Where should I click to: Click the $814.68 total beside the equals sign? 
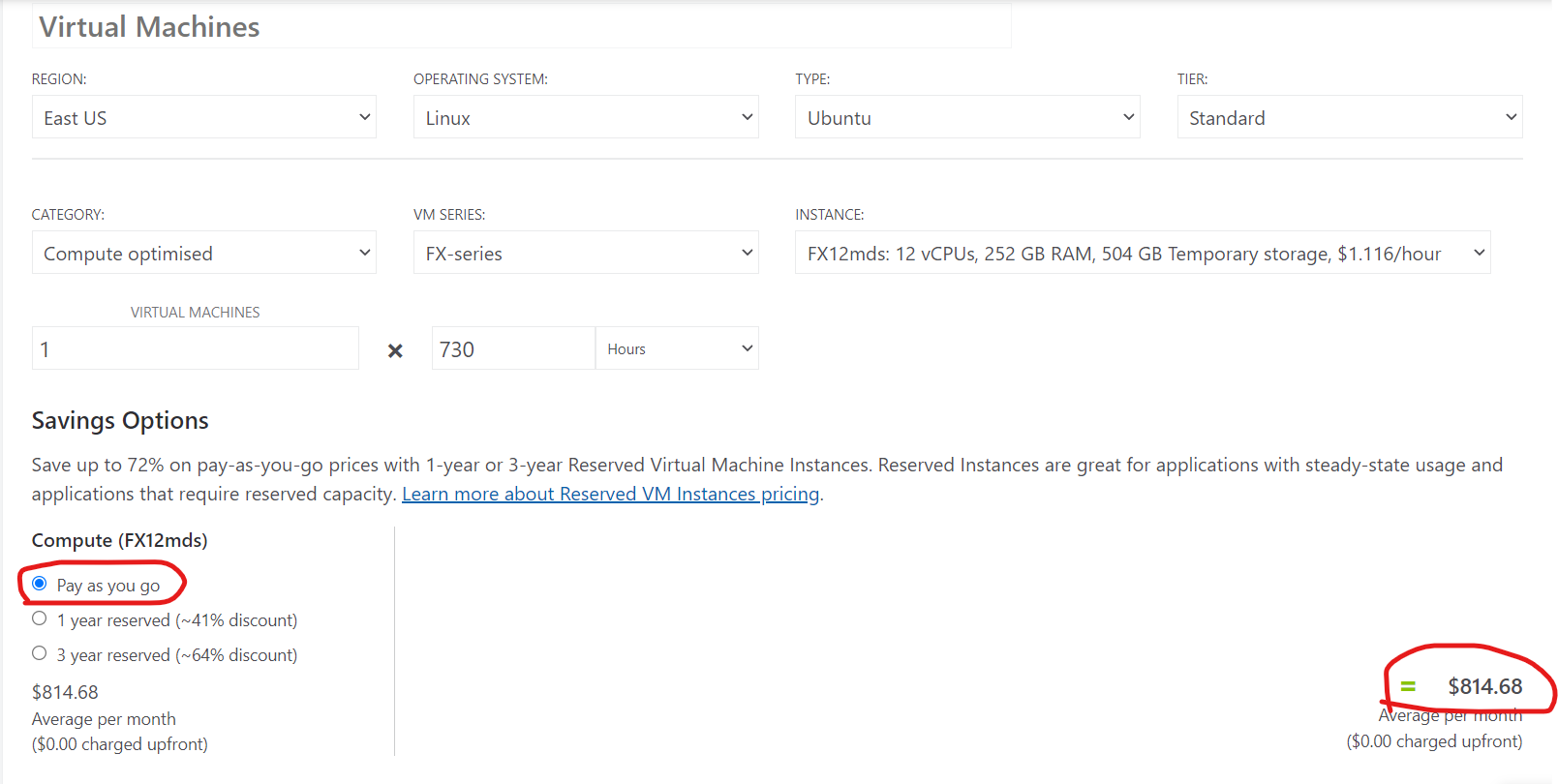coord(1485,686)
